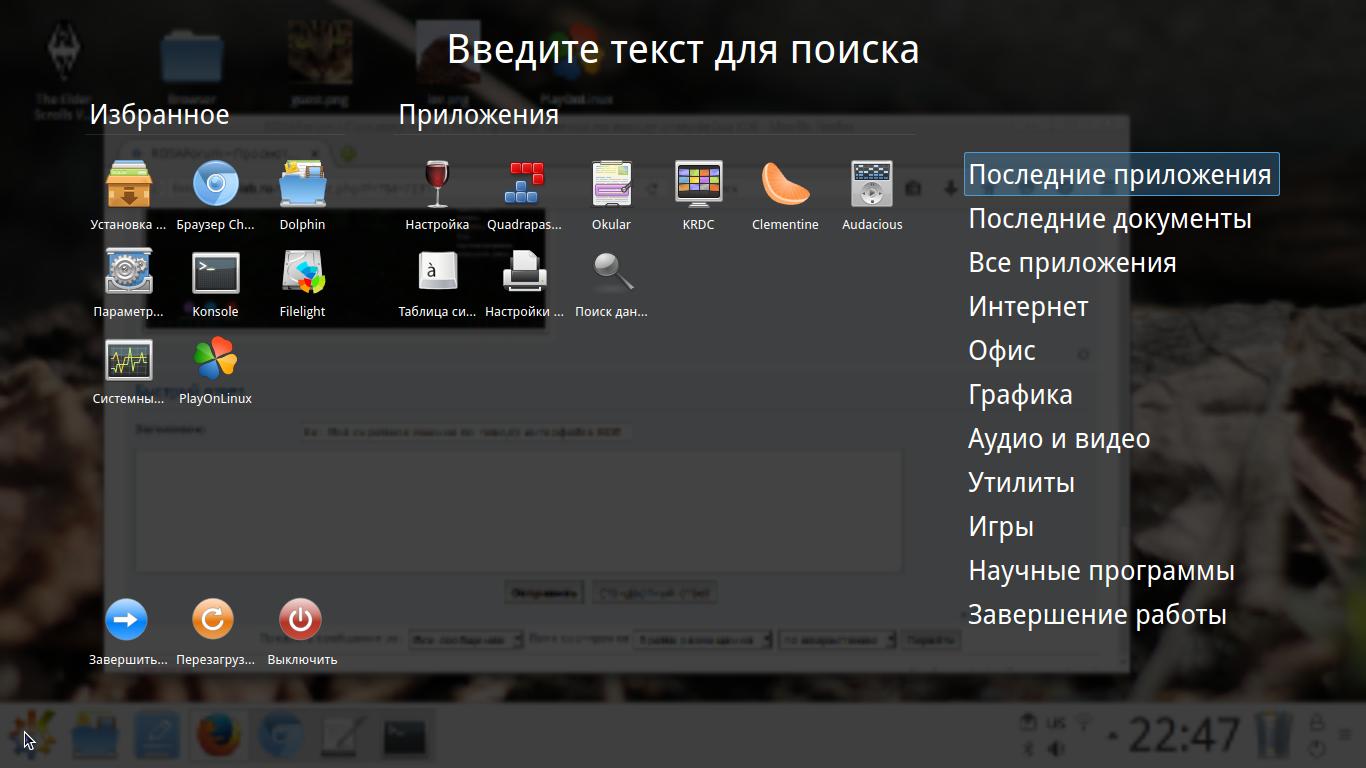This screenshot has width=1366, height=768.
Task: Switch to Последние документы category
Action: (1110, 219)
